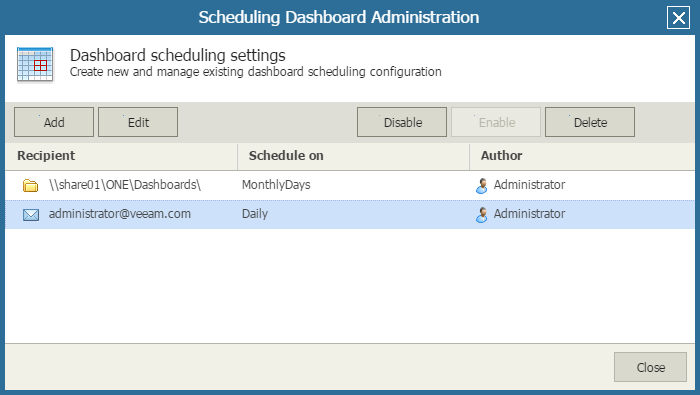Click the email envelope icon
Screen dimensions: 700x395
coord(31,215)
